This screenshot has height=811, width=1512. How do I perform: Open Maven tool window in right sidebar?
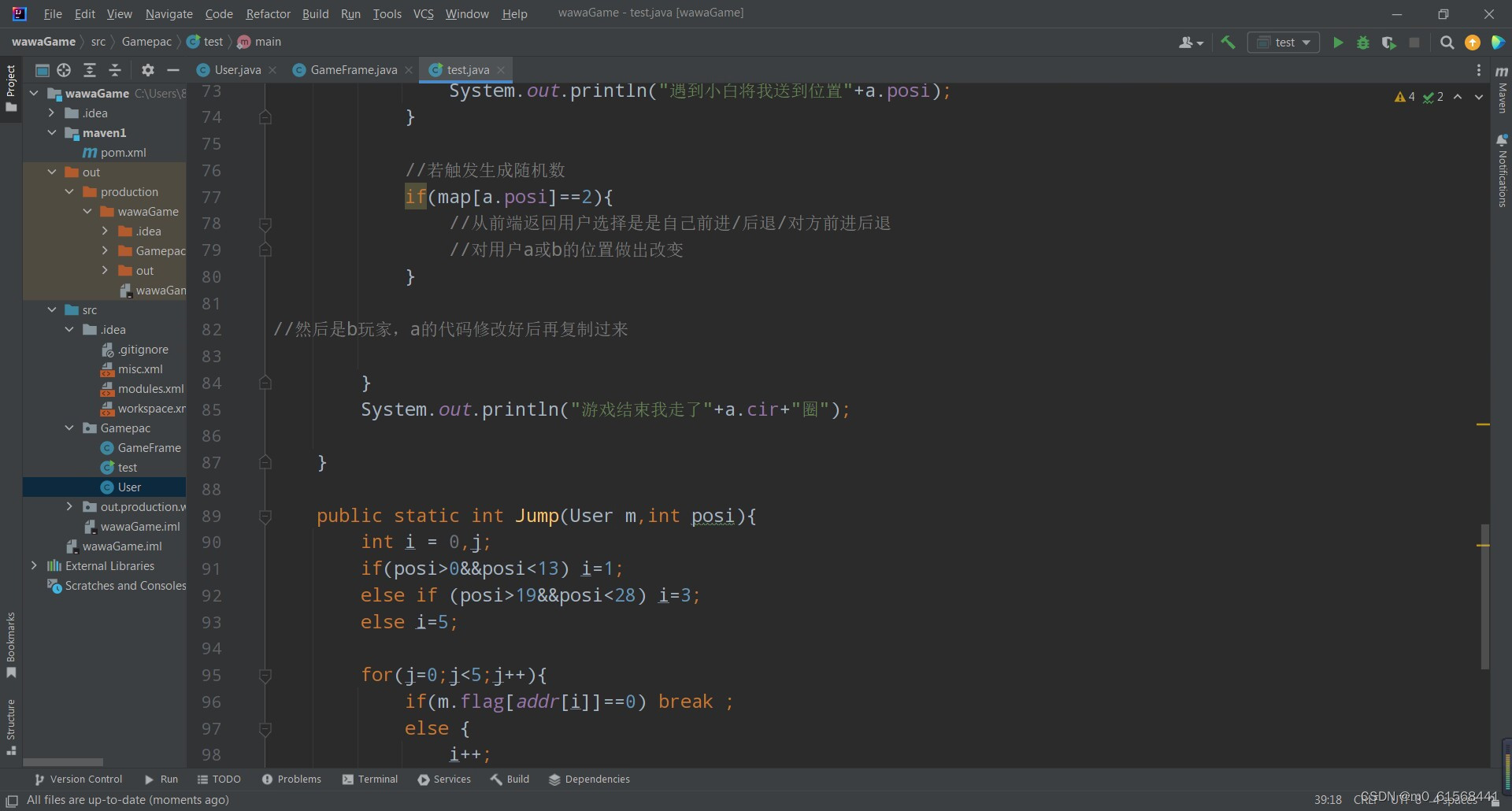coord(1502,90)
